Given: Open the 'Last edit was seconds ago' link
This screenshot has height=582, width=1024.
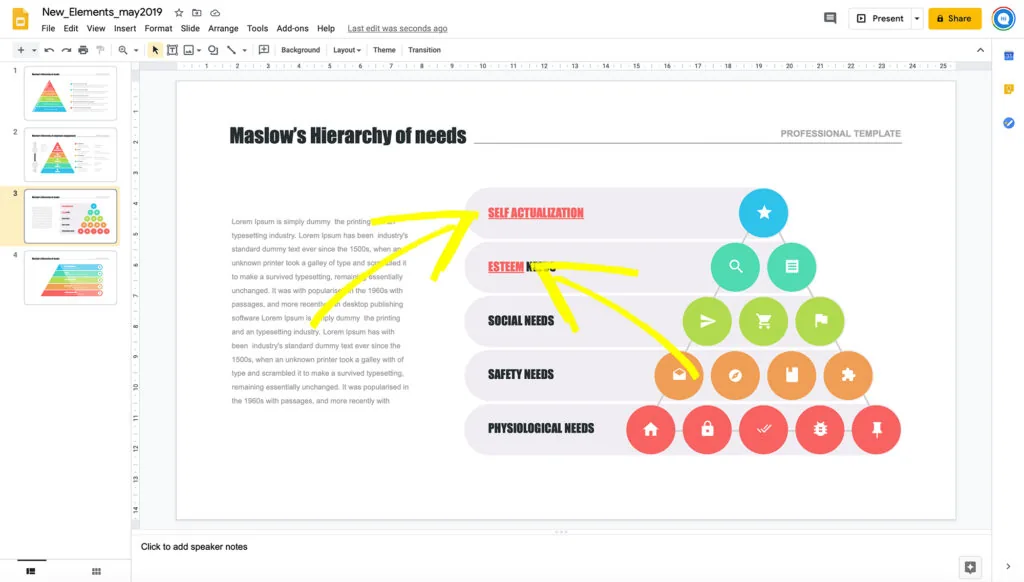Looking at the screenshot, I should [397, 28].
